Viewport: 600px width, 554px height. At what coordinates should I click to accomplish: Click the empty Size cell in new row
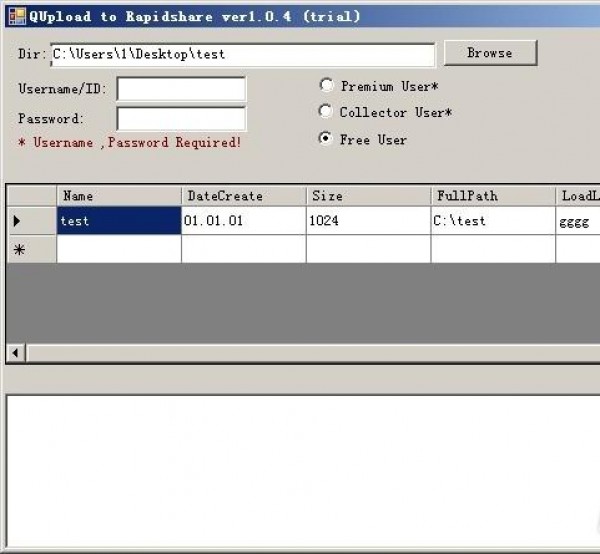[x=368, y=249]
